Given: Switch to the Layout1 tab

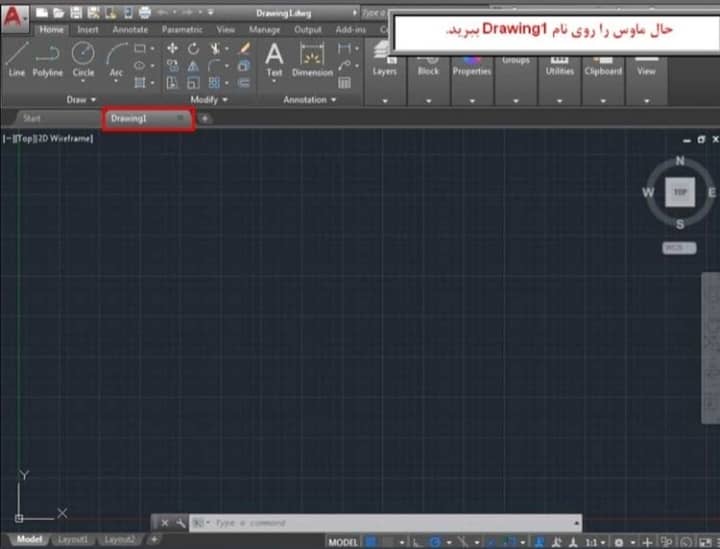Looking at the screenshot, I should [73, 539].
